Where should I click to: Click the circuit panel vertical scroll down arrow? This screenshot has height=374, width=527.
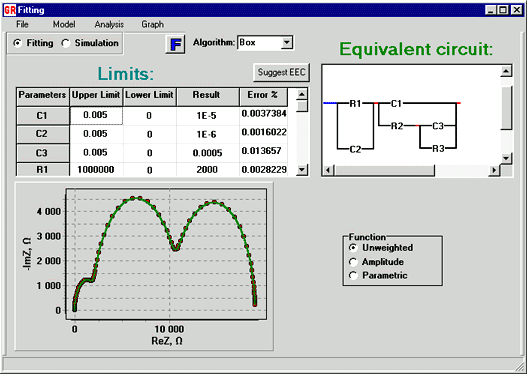506,158
